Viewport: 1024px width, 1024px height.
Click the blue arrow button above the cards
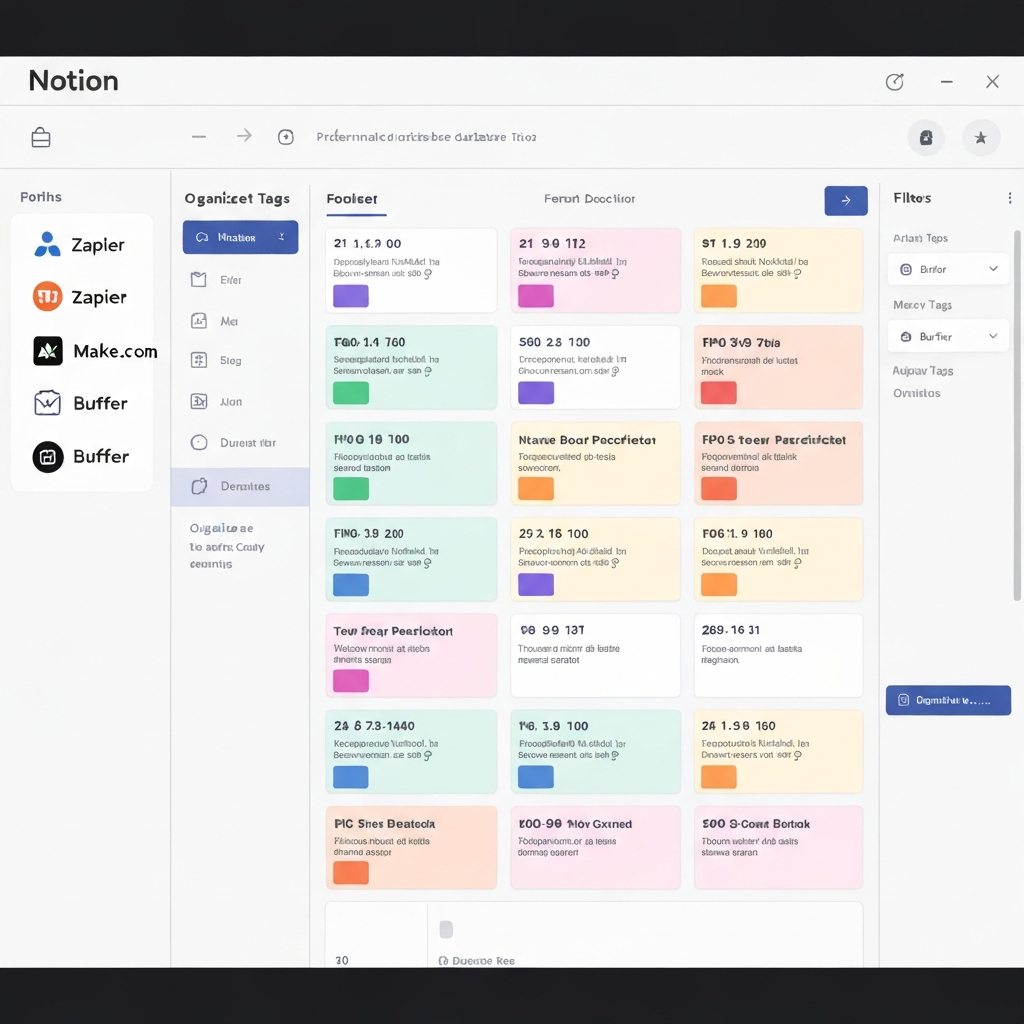click(x=845, y=201)
